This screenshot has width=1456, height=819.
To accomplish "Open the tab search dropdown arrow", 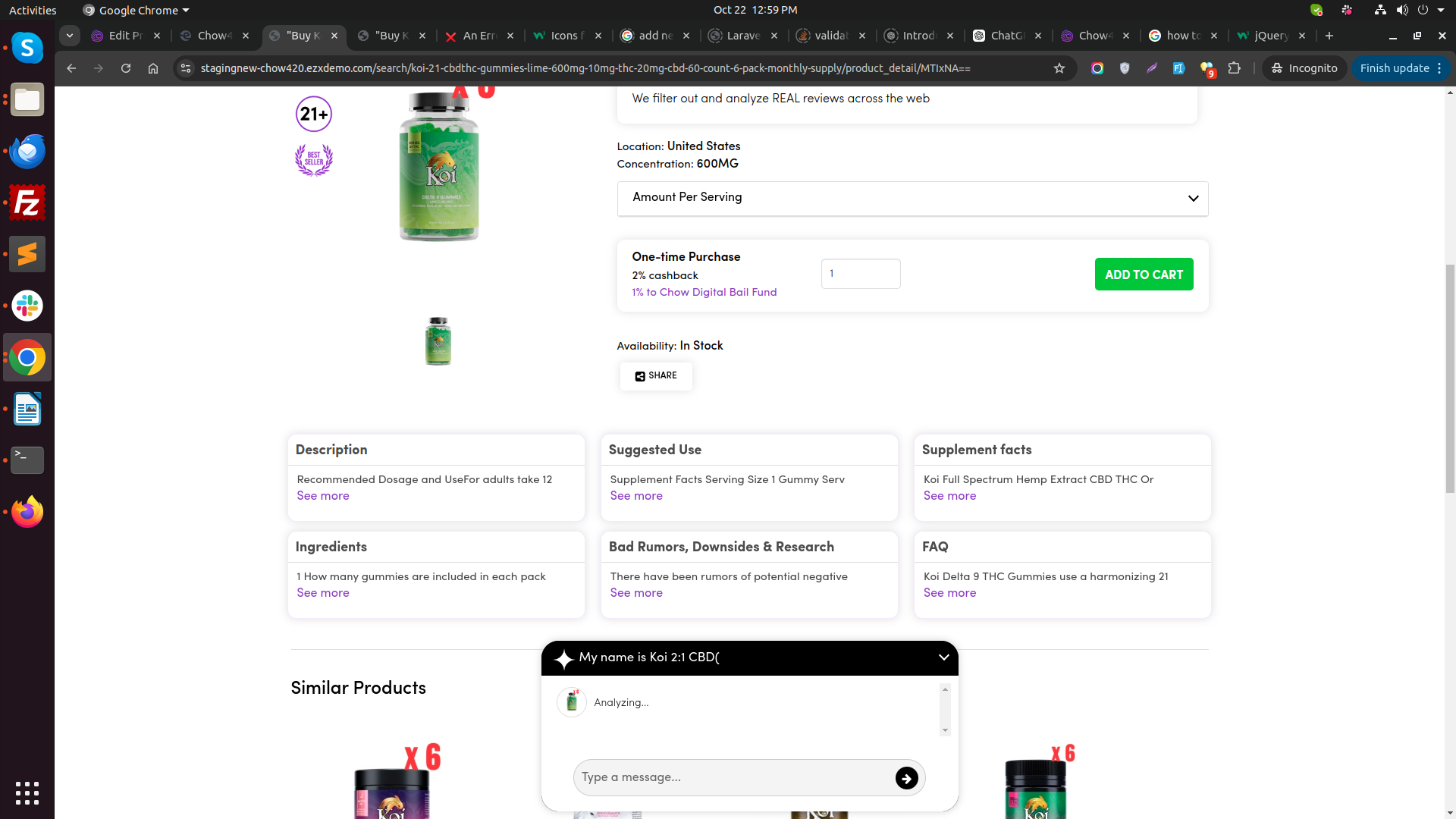I will [69, 36].
